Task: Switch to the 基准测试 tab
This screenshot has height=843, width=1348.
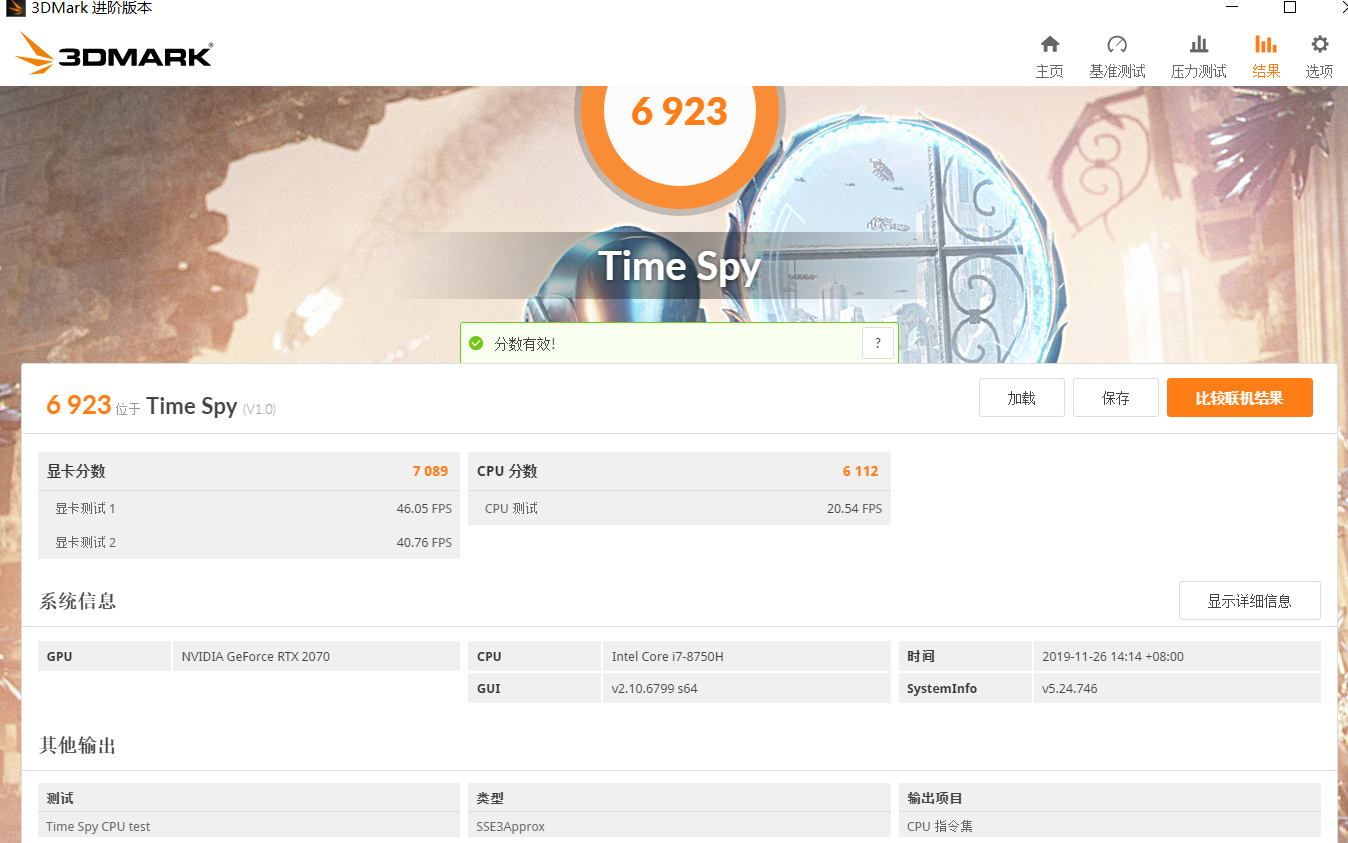Action: click(x=1117, y=71)
